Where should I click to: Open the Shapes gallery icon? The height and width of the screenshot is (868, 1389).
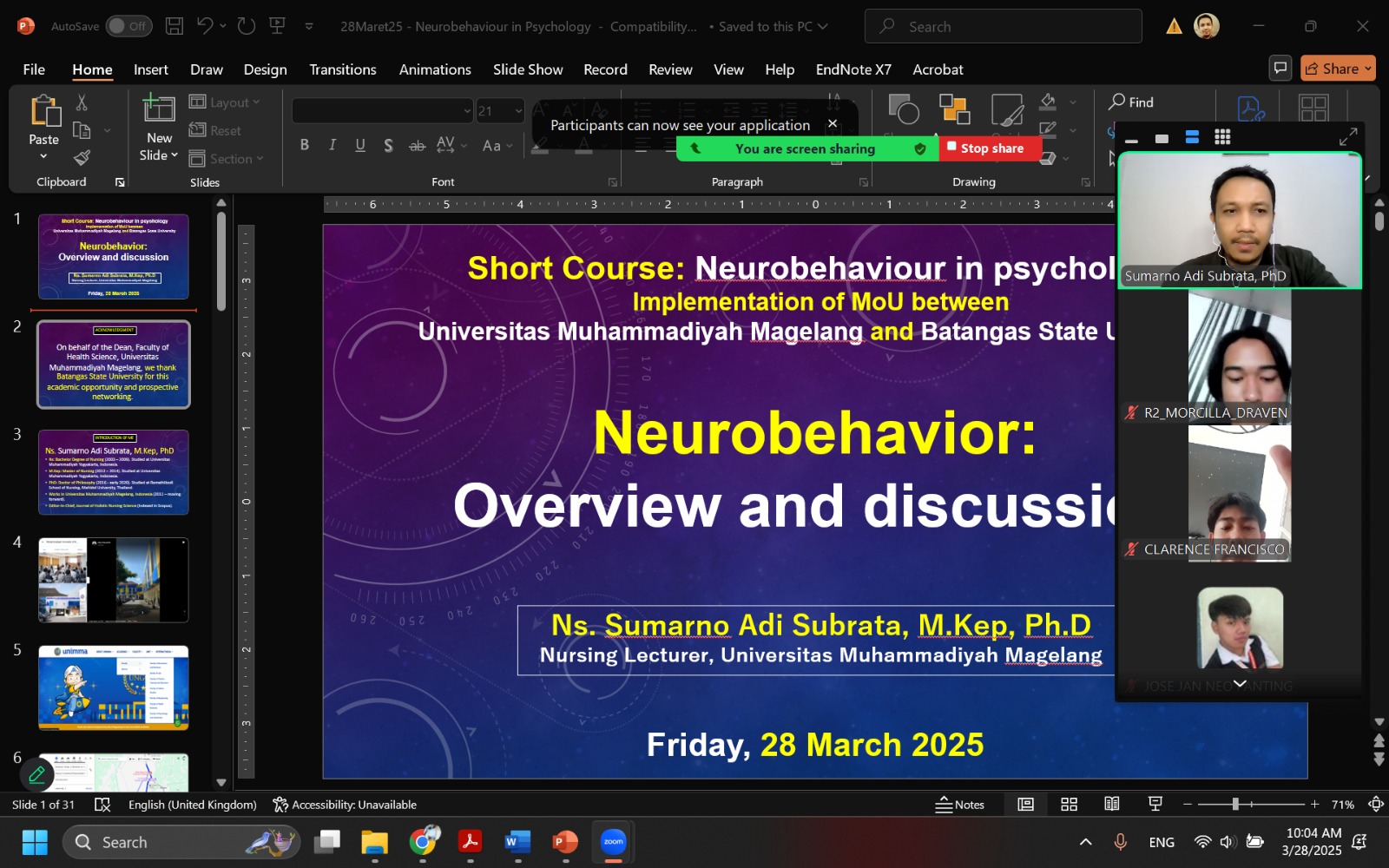click(x=904, y=109)
